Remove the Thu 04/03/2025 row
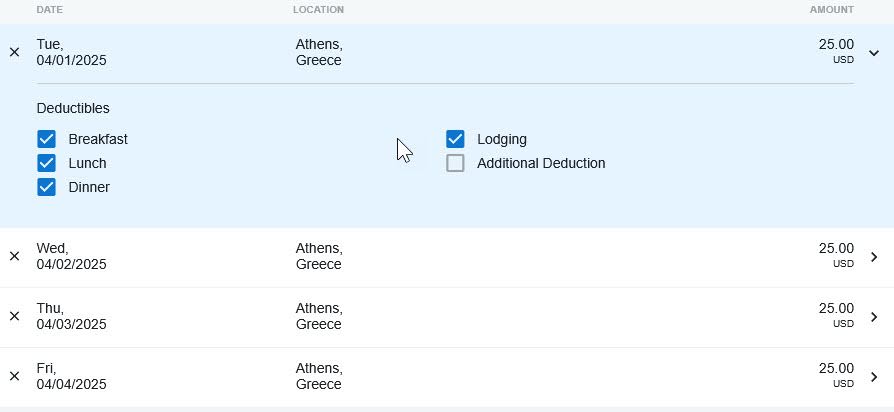This screenshot has height=412, width=894. (x=14, y=316)
